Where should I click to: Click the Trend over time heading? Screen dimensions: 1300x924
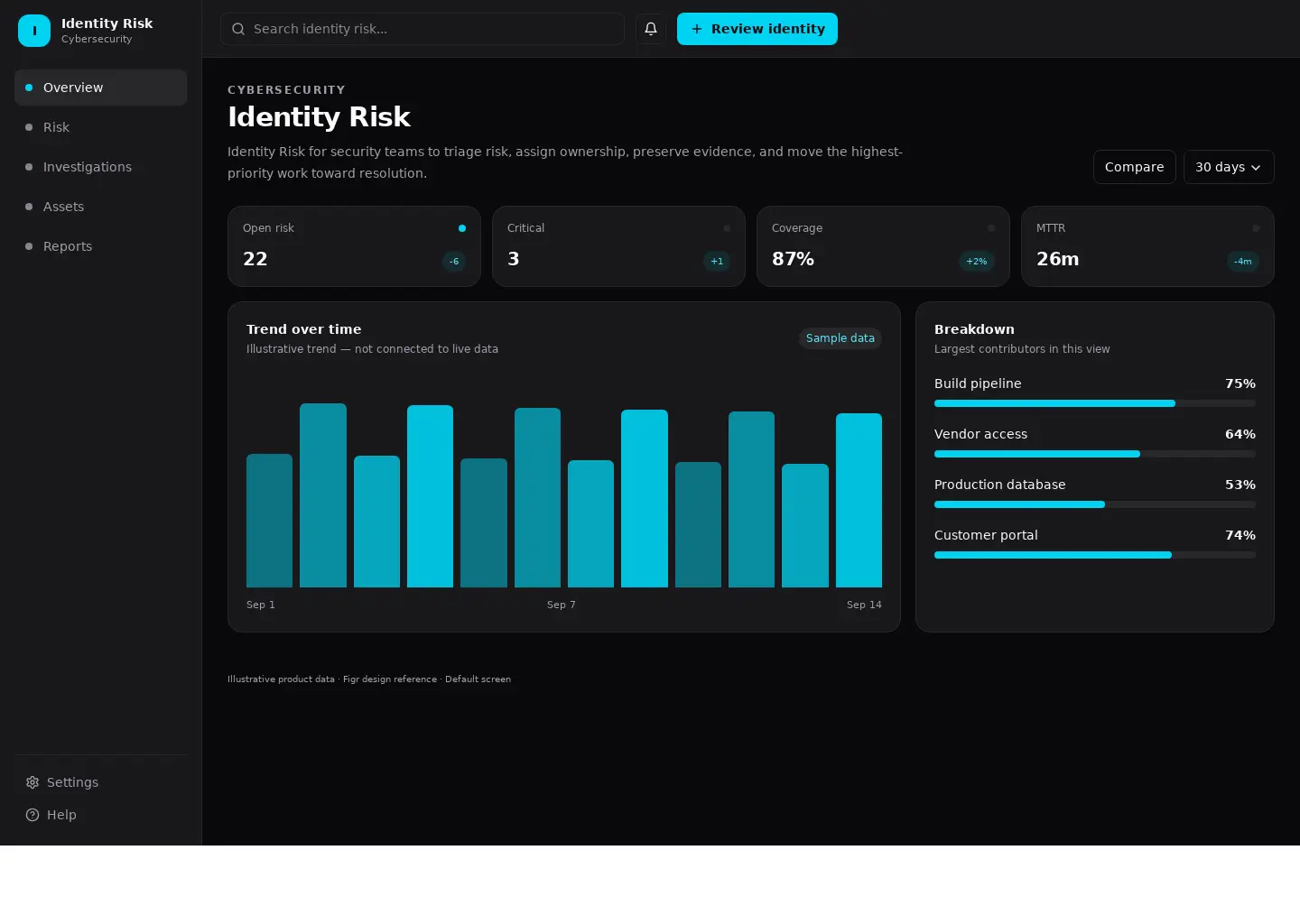point(303,329)
